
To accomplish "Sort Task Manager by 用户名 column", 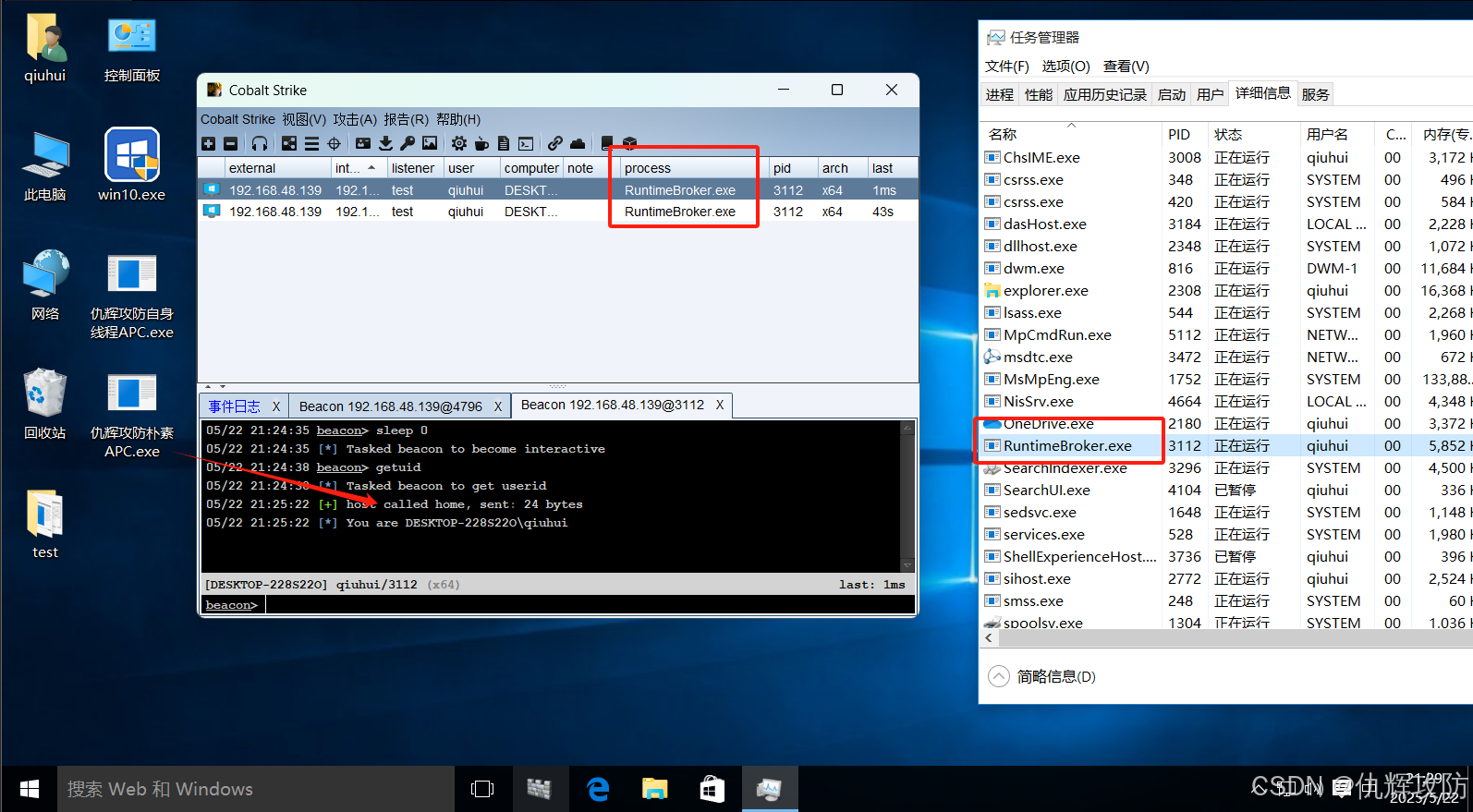I will click(x=1336, y=134).
